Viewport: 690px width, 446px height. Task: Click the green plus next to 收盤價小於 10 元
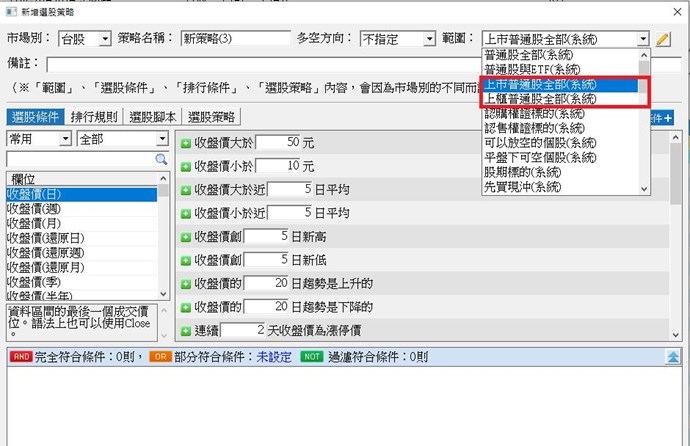pyautogui.click(x=186, y=166)
